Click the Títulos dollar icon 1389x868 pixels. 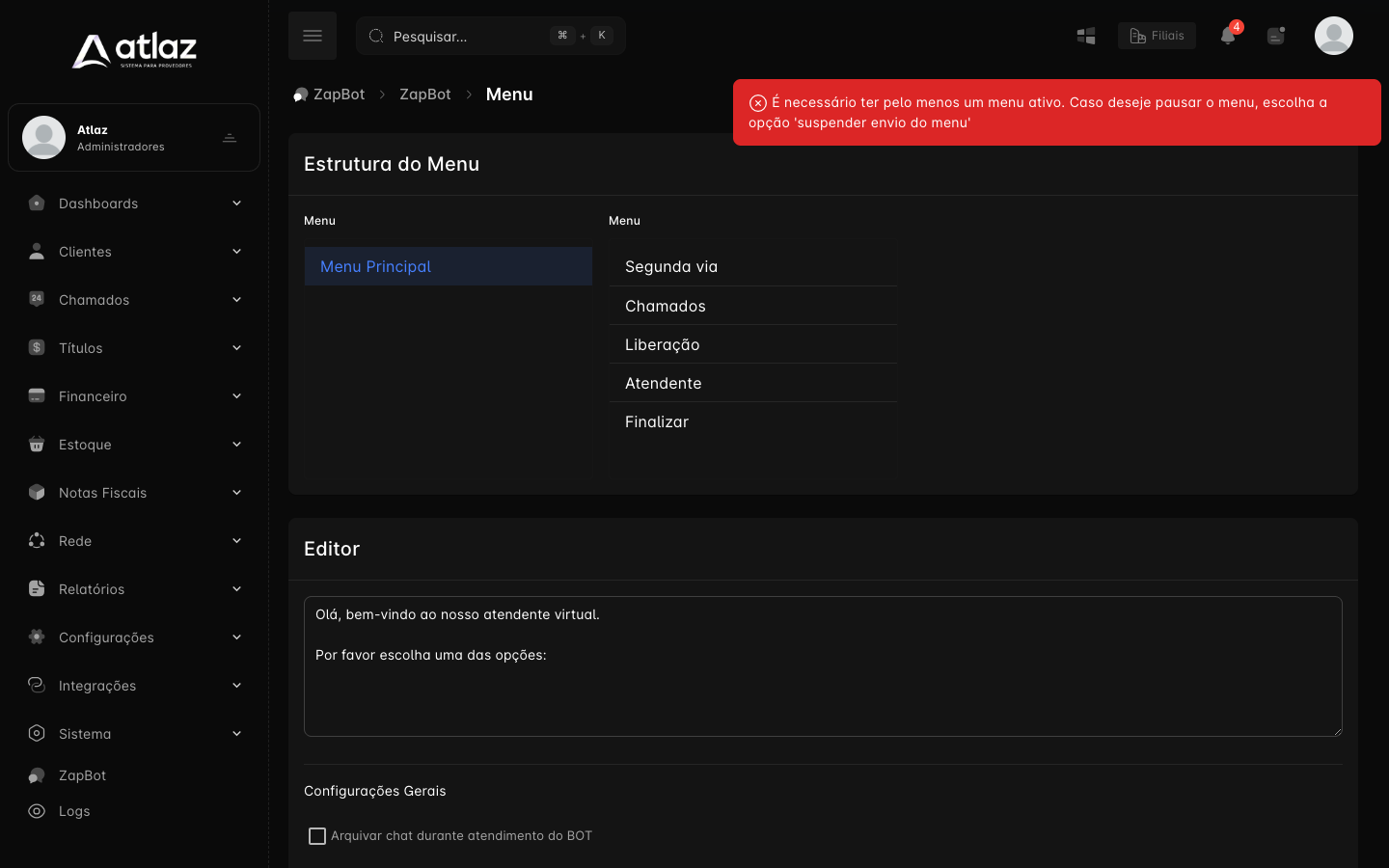pyautogui.click(x=37, y=347)
